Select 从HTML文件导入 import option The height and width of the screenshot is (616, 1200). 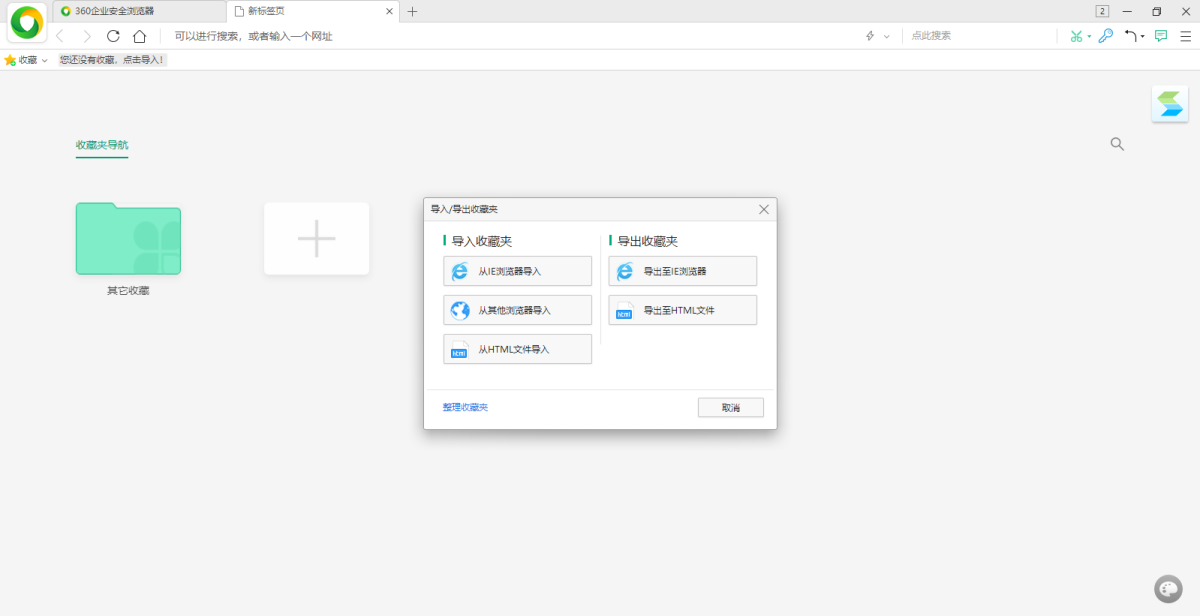point(517,349)
